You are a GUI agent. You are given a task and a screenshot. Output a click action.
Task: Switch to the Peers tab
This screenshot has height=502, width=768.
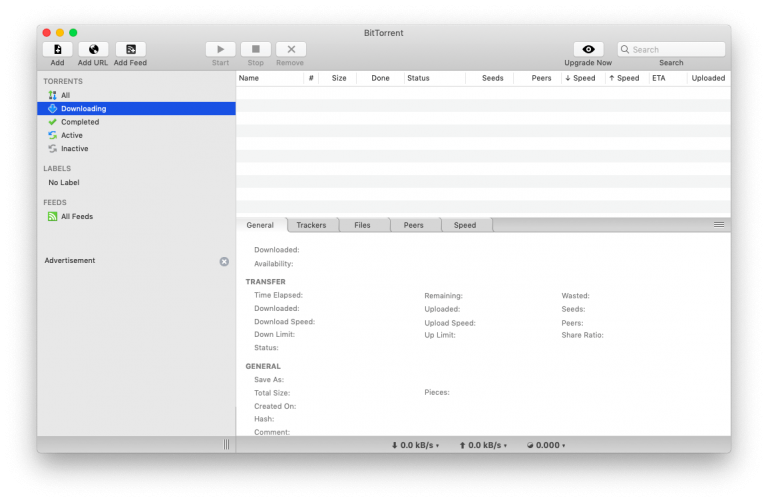pyautogui.click(x=413, y=225)
